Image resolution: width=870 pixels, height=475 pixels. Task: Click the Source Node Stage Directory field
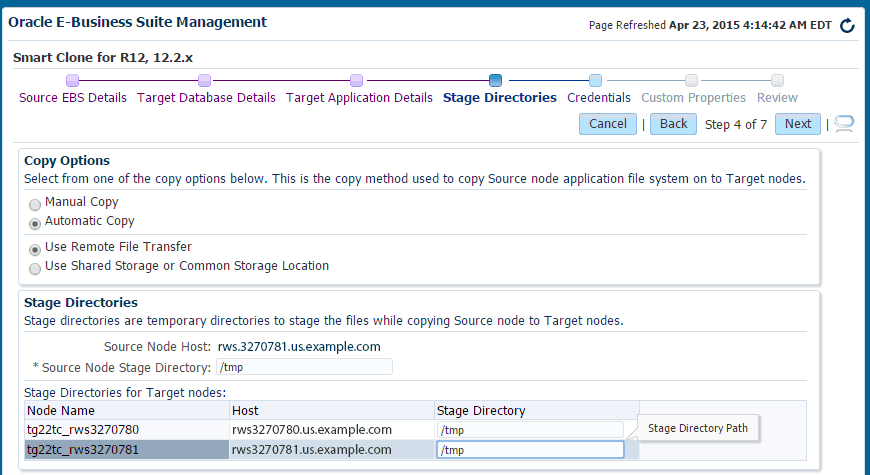click(x=304, y=367)
